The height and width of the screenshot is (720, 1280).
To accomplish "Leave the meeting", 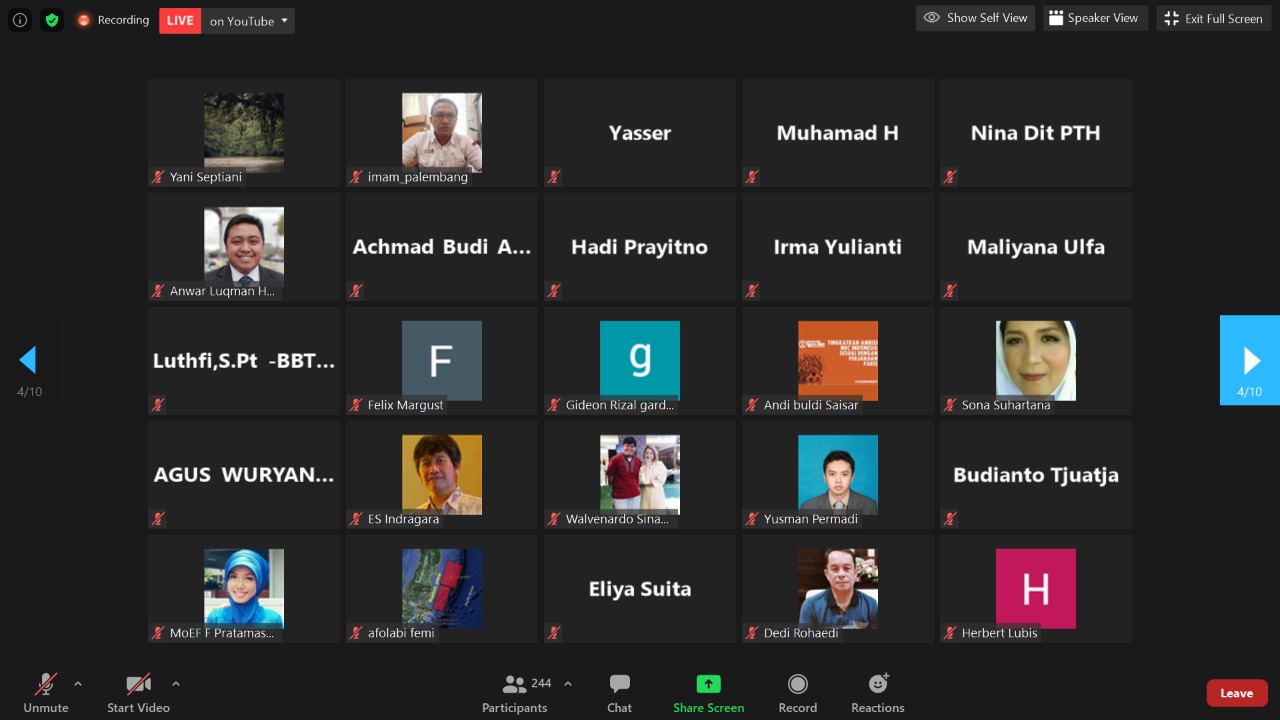I will point(1236,693).
